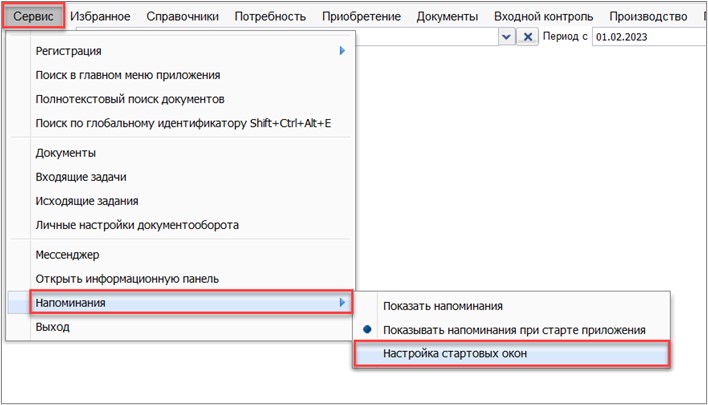
Task: Open the Приобретение menu
Action: tap(361, 16)
